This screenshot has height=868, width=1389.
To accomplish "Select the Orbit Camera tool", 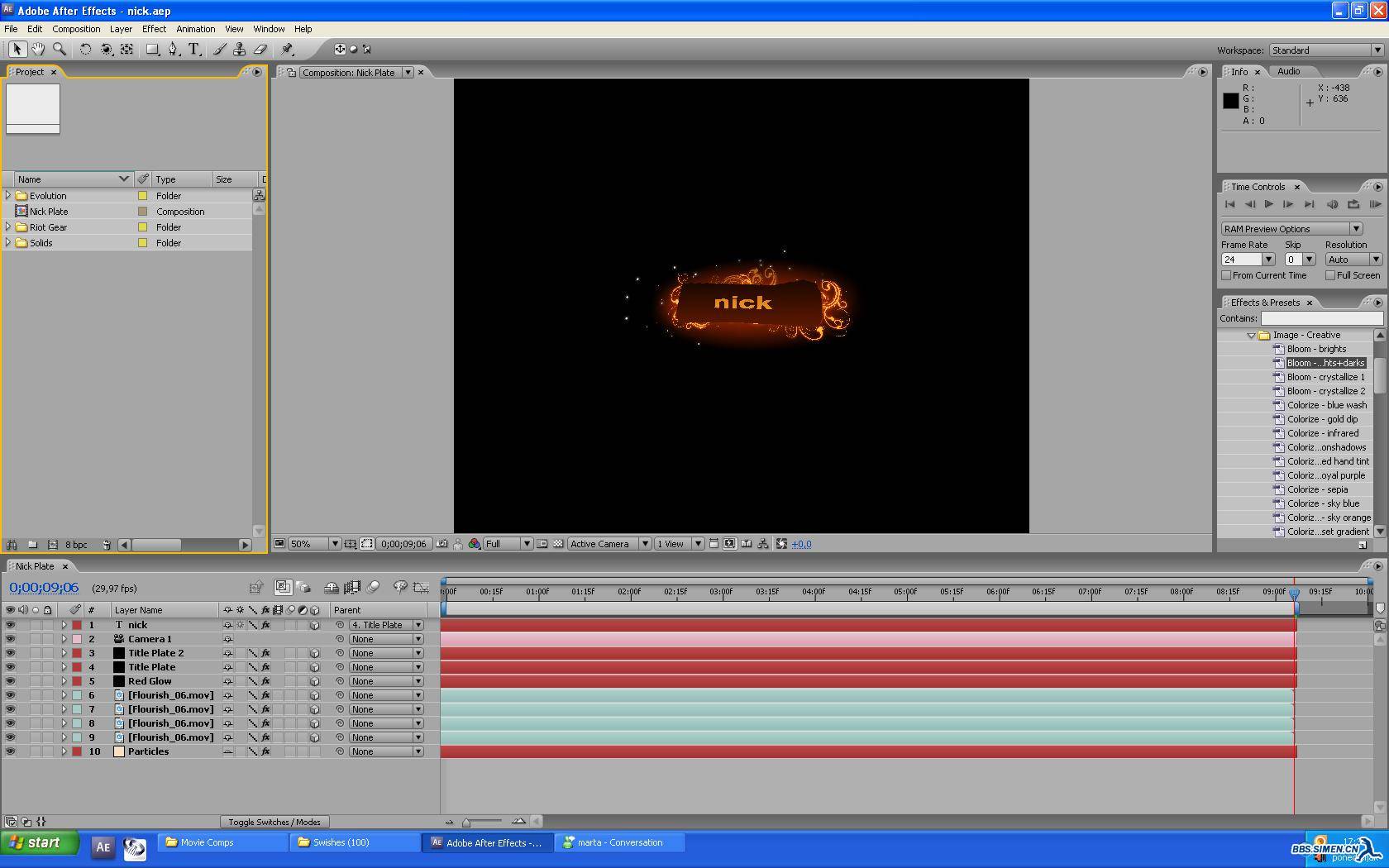I will [x=107, y=50].
